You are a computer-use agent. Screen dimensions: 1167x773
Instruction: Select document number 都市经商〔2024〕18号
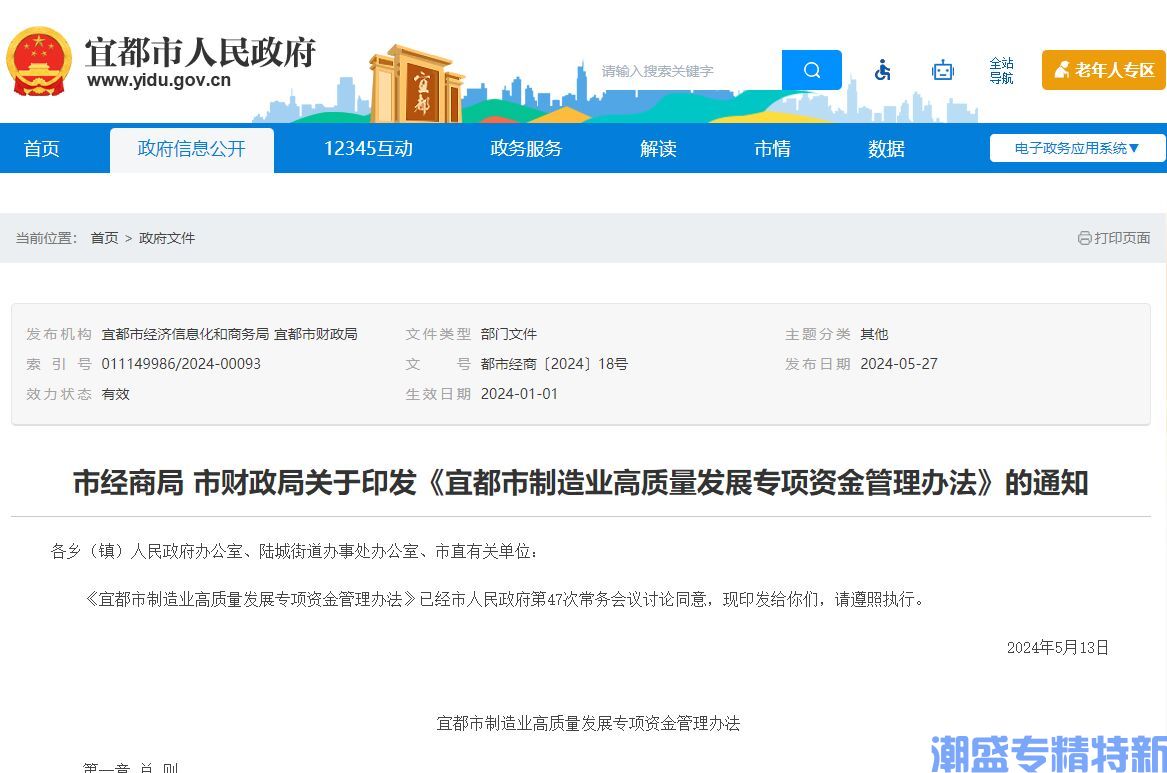click(x=554, y=364)
